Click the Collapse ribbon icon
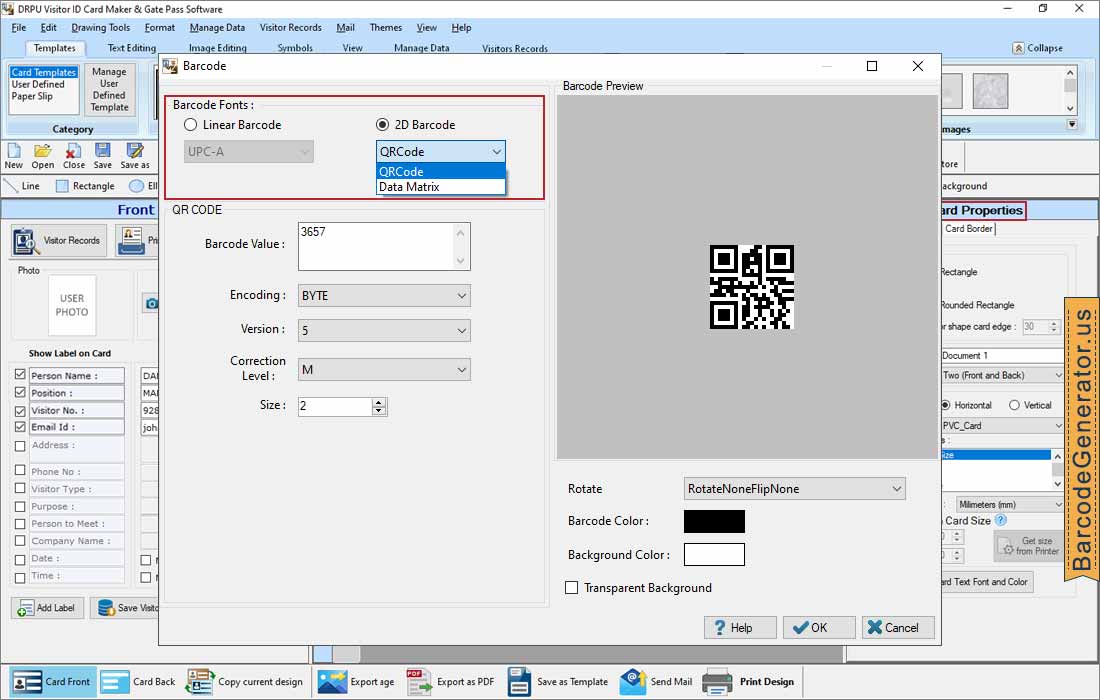The width and height of the screenshot is (1100, 700). pos(1018,48)
